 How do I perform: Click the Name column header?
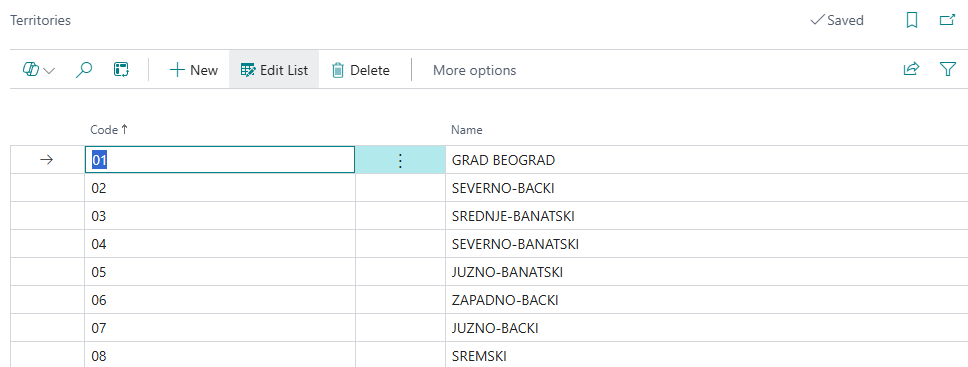click(467, 130)
